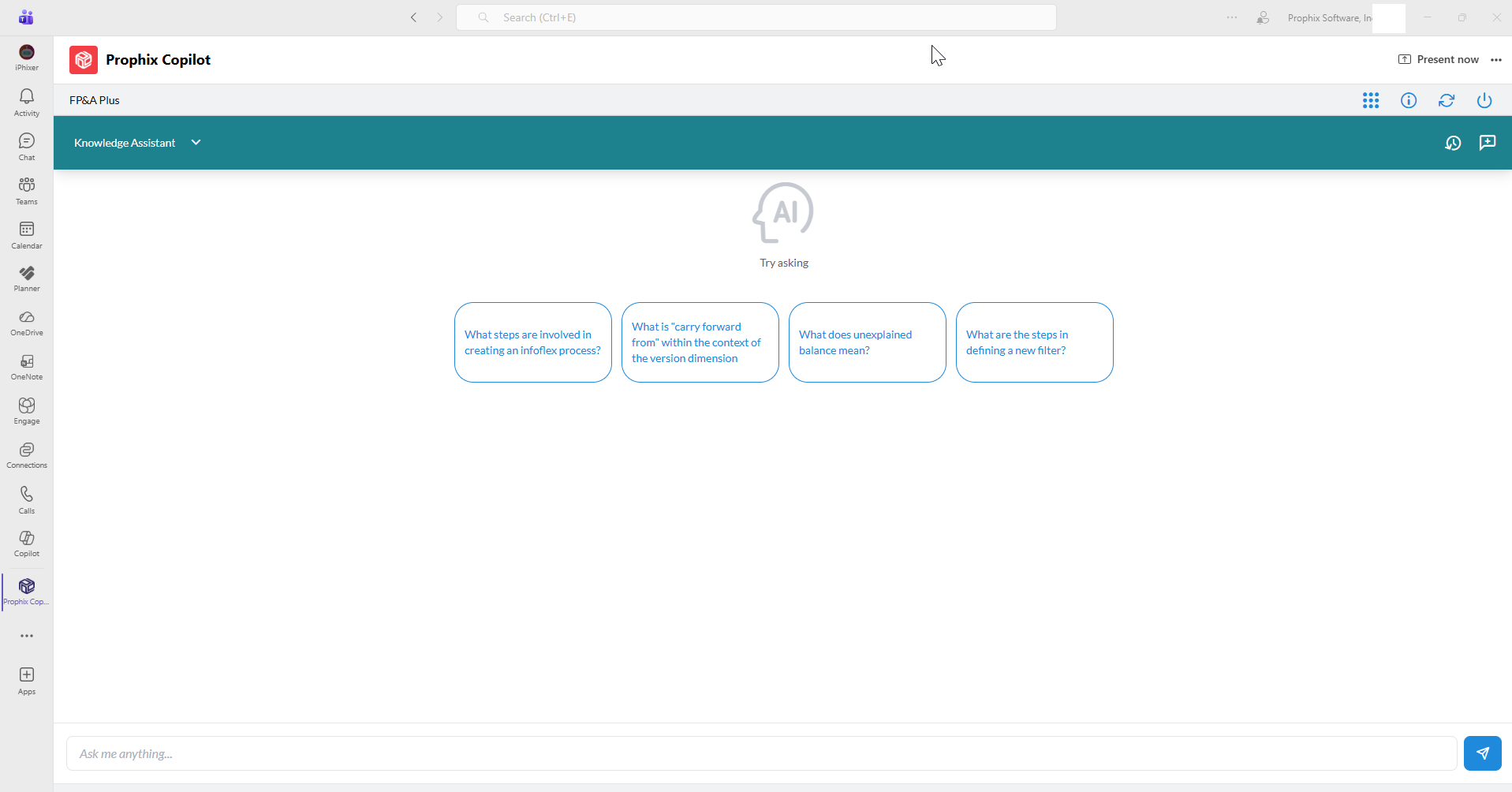Viewport: 1512px width, 792px height.
Task: Open more options next to Present now
Action: [1495, 60]
